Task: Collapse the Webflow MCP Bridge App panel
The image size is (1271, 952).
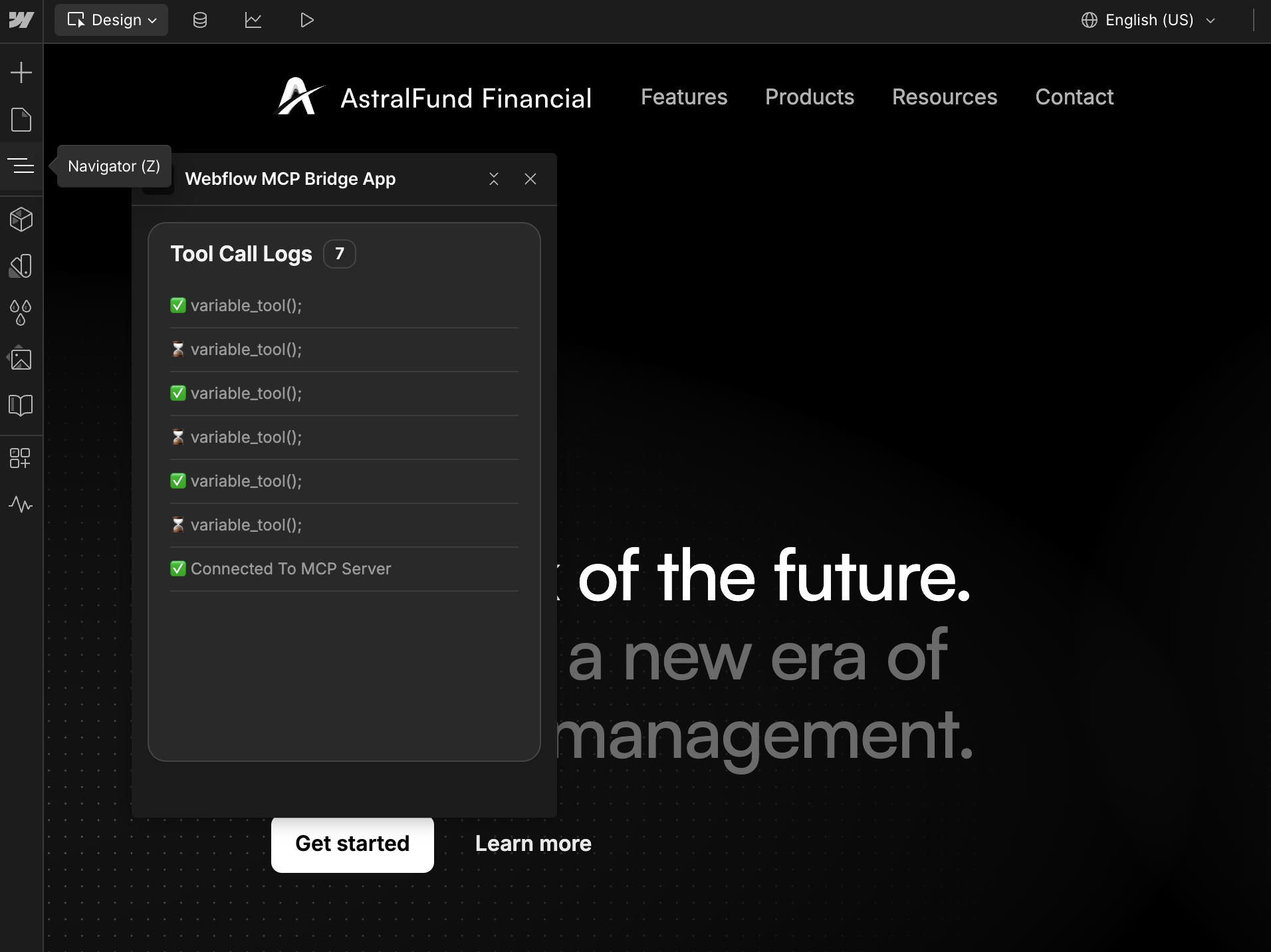Action: coord(495,179)
